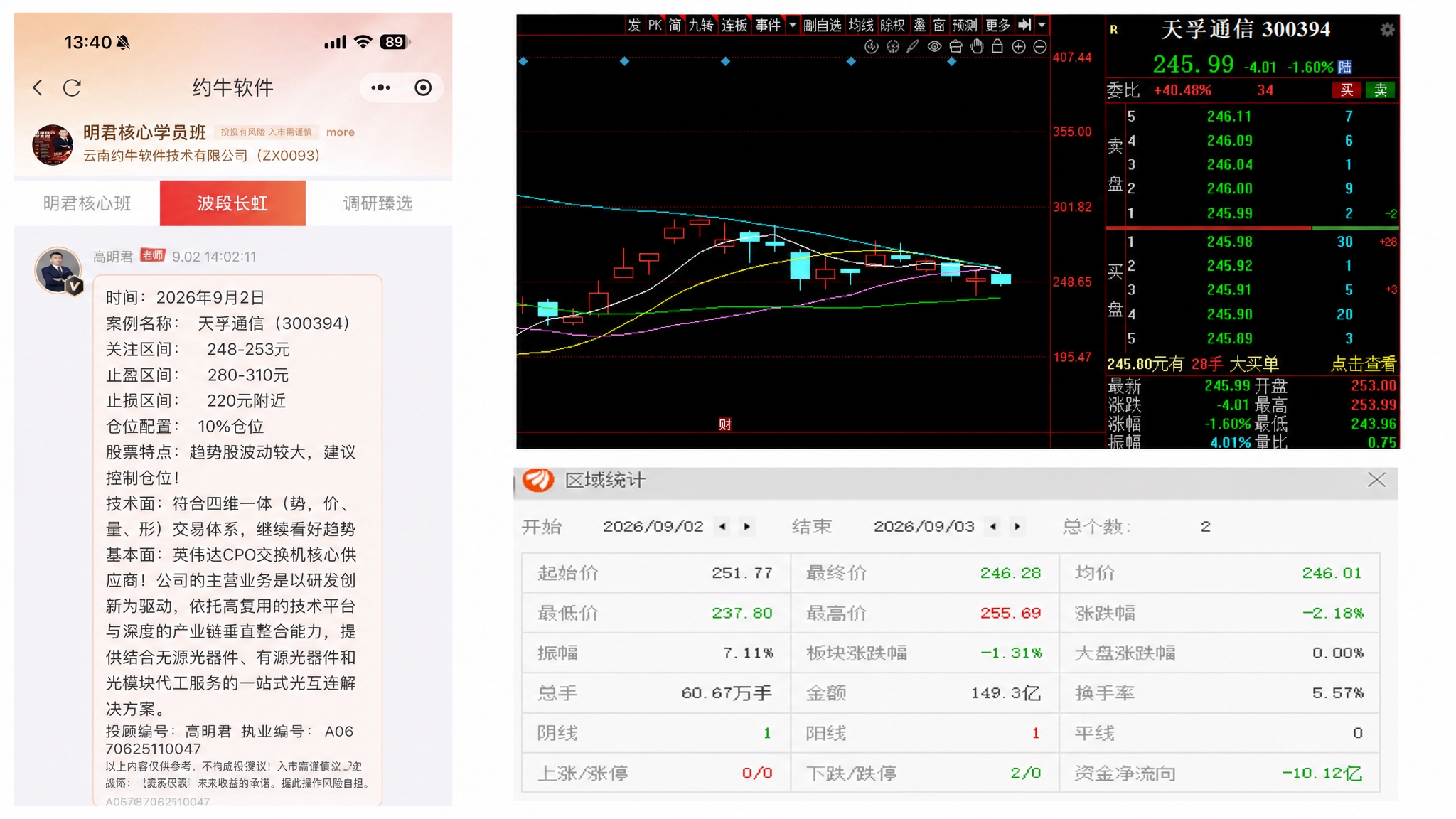Click the 老师 badge next to 高明君
The image size is (1456, 819).
pyautogui.click(x=152, y=255)
